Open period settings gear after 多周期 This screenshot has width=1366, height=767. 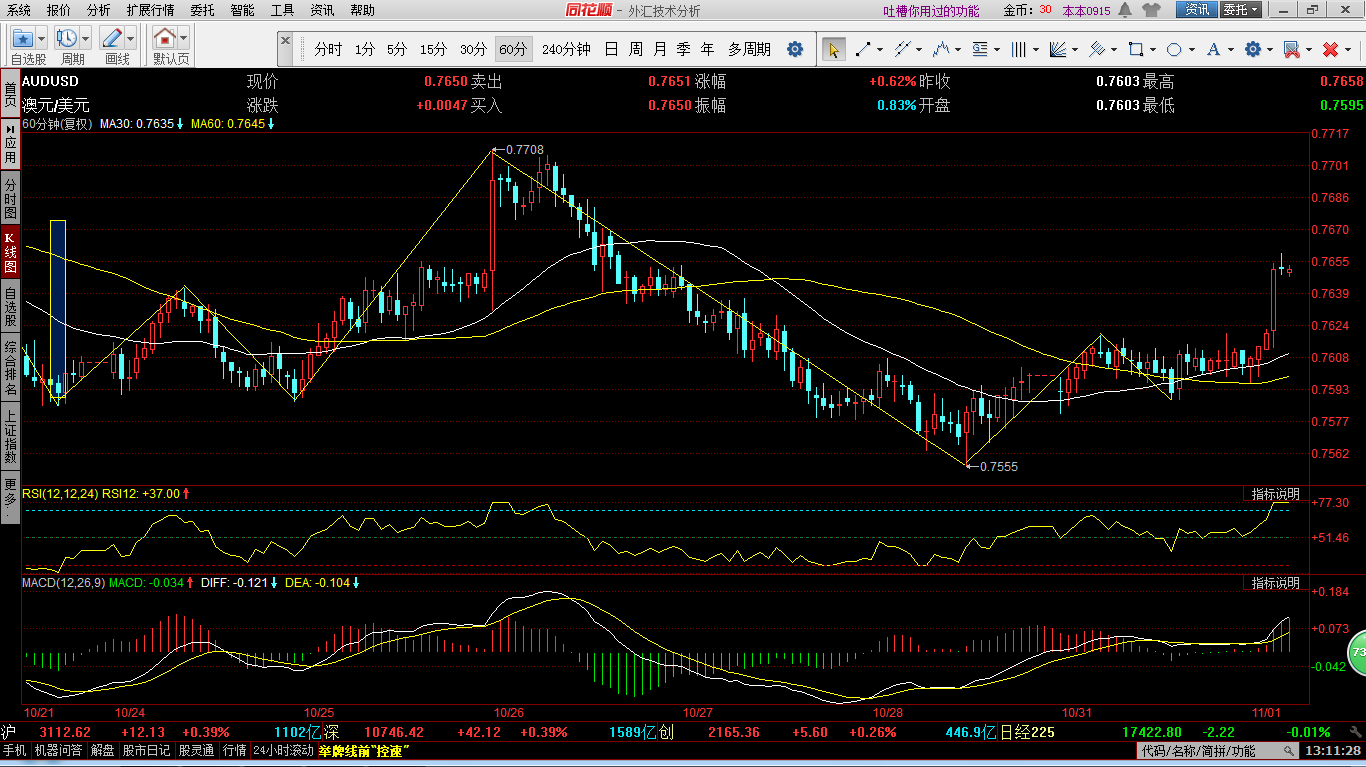[x=795, y=49]
